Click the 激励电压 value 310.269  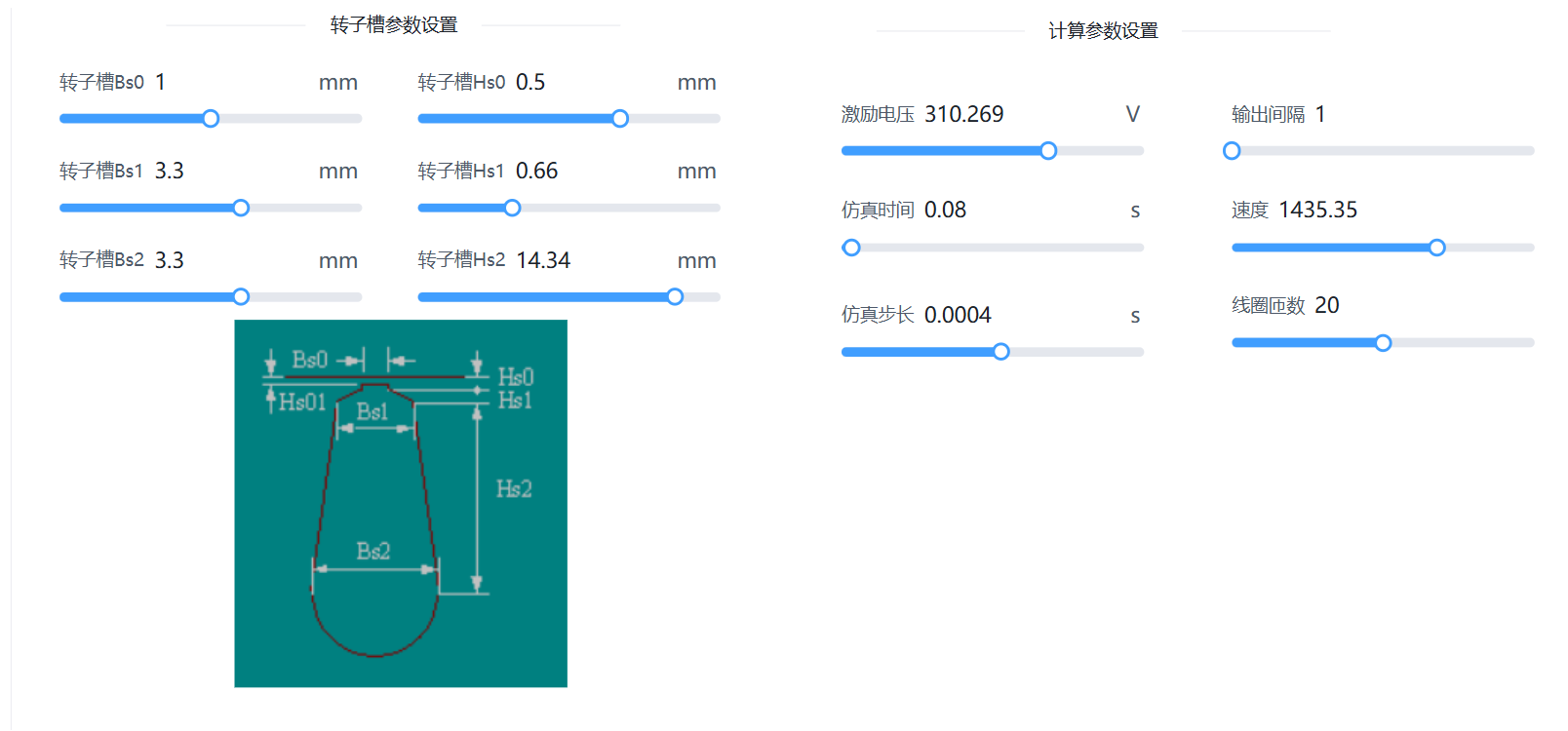(964, 114)
